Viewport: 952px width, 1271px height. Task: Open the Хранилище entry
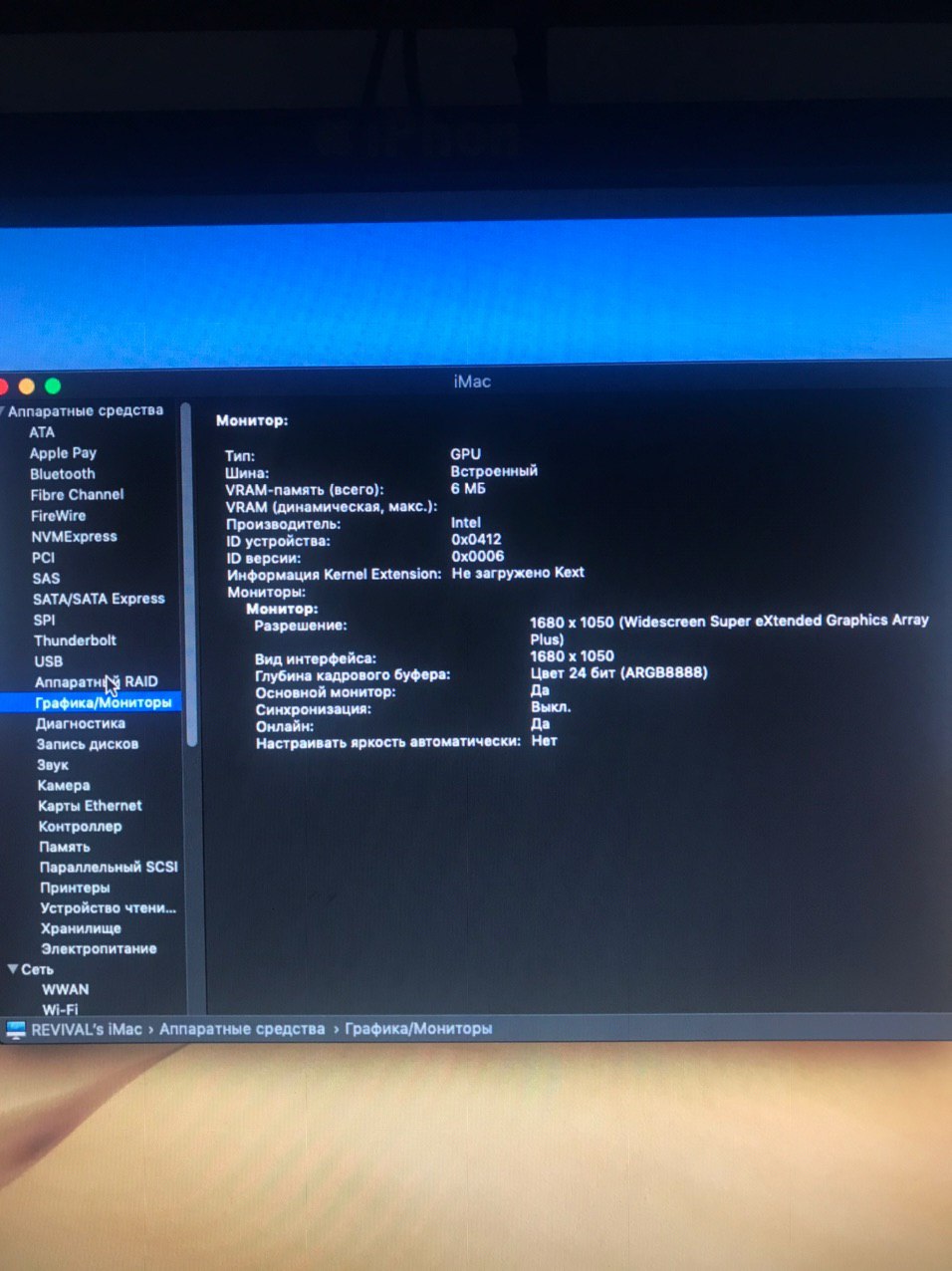tap(81, 928)
